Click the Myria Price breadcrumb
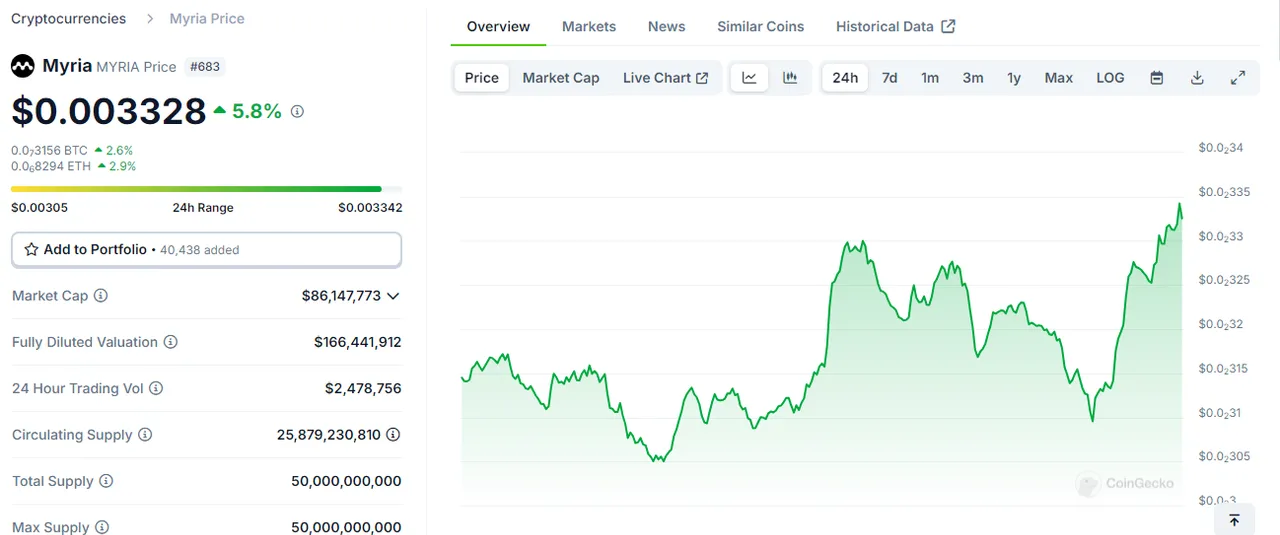 click(x=207, y=19)
